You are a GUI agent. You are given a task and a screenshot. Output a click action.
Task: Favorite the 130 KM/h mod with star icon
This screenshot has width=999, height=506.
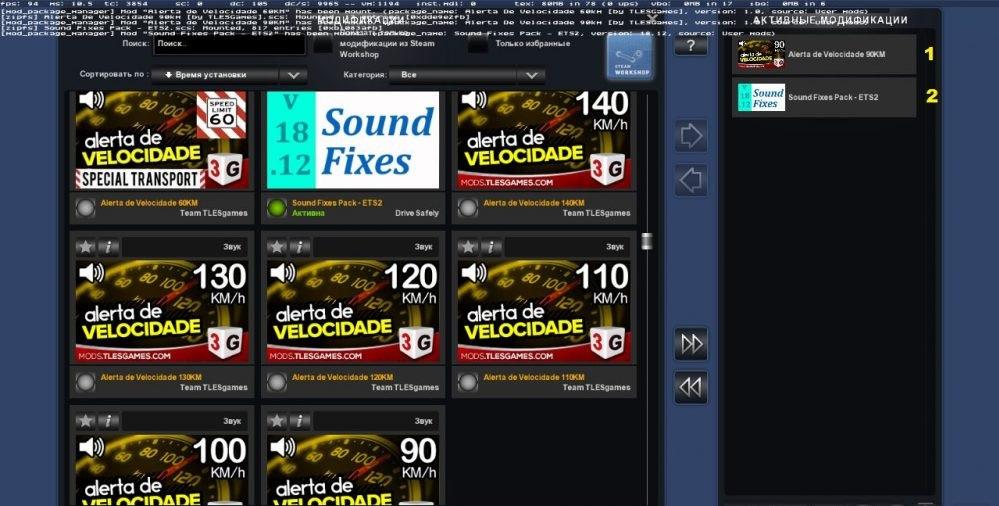[85, 247]
